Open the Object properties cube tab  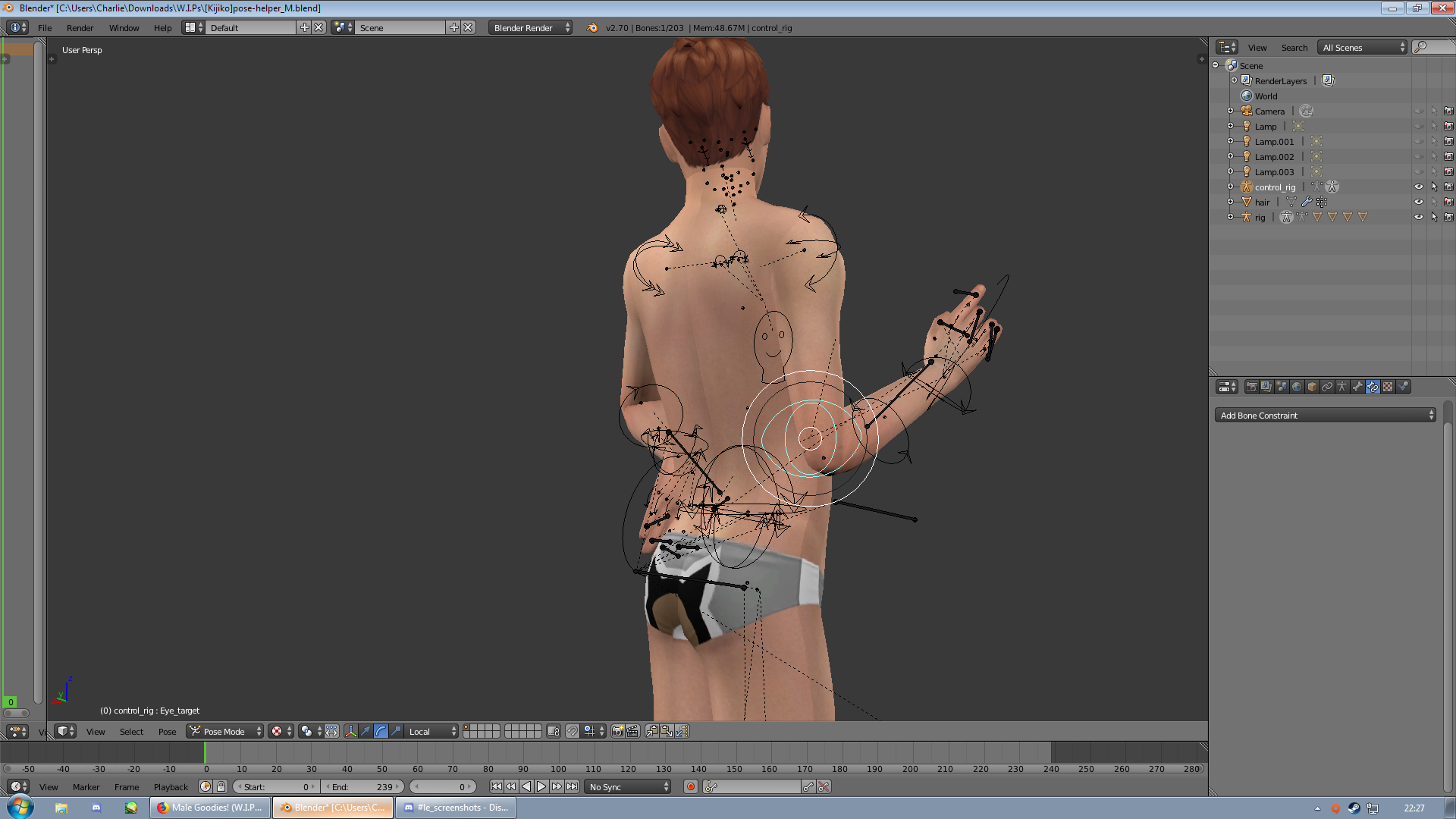tap(1312, 387)
